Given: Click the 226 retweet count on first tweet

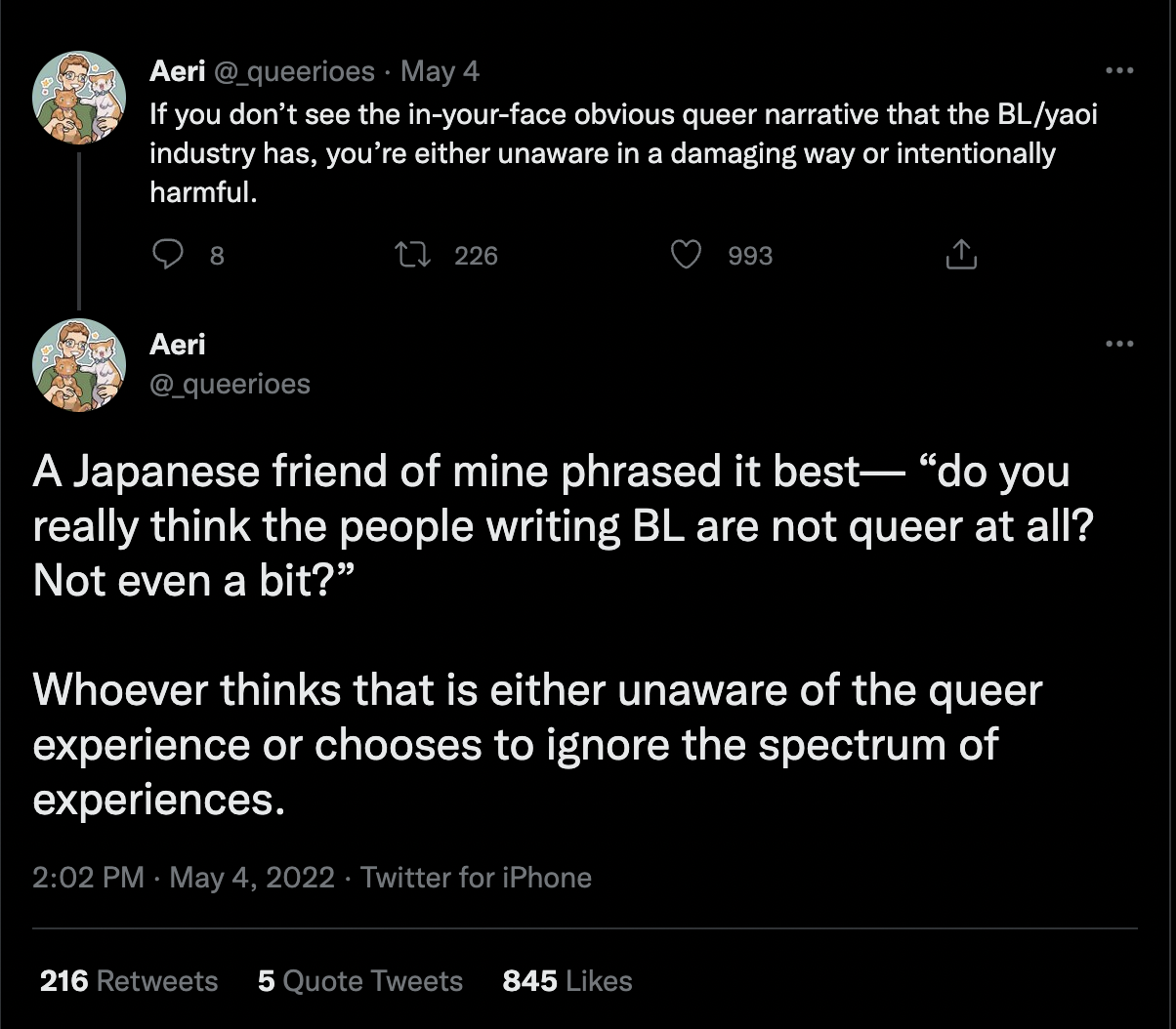Looking at the screenshot, I should click(x=477, y=255).
